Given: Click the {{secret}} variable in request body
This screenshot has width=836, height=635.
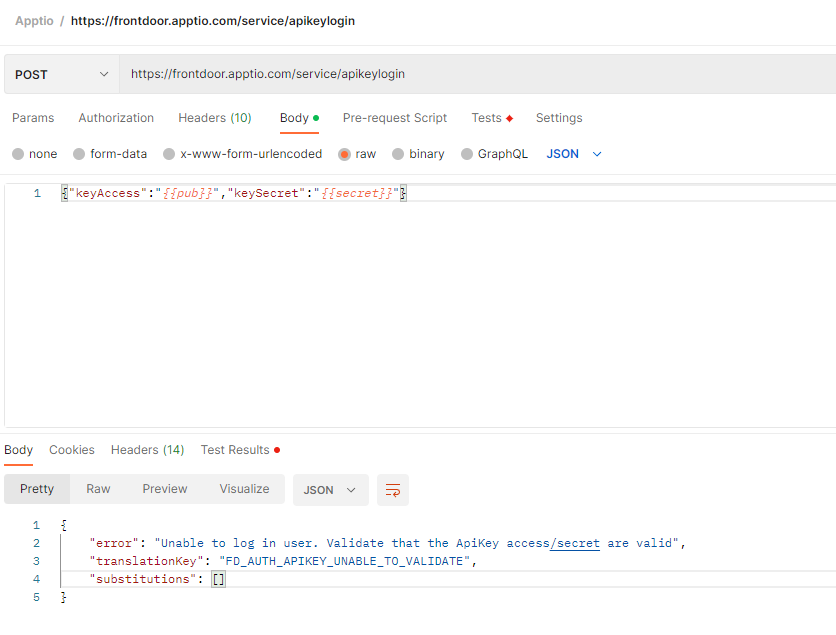Looking at the screenshot, I should (x=357, y=193).
